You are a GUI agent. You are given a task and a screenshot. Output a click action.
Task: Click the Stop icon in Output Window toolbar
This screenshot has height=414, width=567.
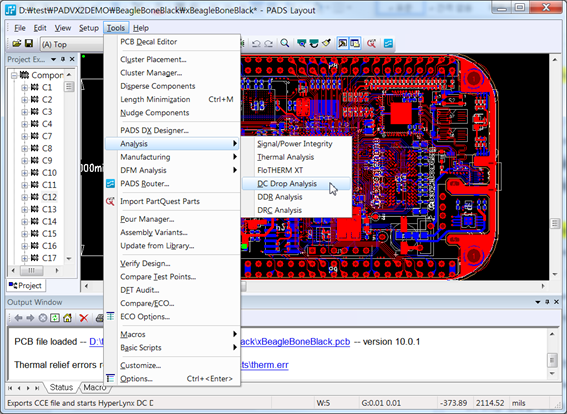tap(43, 318)
